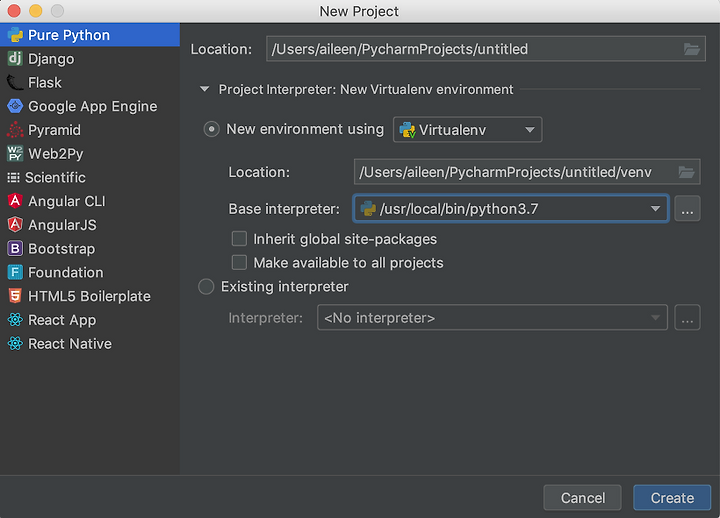Click the Cancel button
The image size is (720, 518).
582,498
